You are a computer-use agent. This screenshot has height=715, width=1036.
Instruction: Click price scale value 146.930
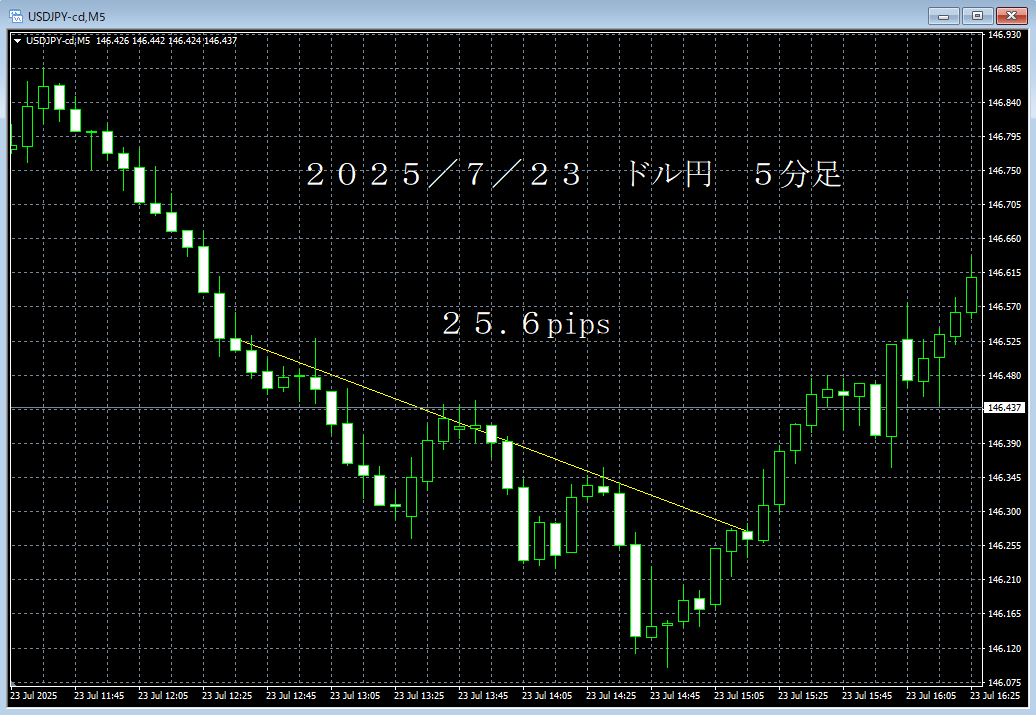coord(1004,34)
